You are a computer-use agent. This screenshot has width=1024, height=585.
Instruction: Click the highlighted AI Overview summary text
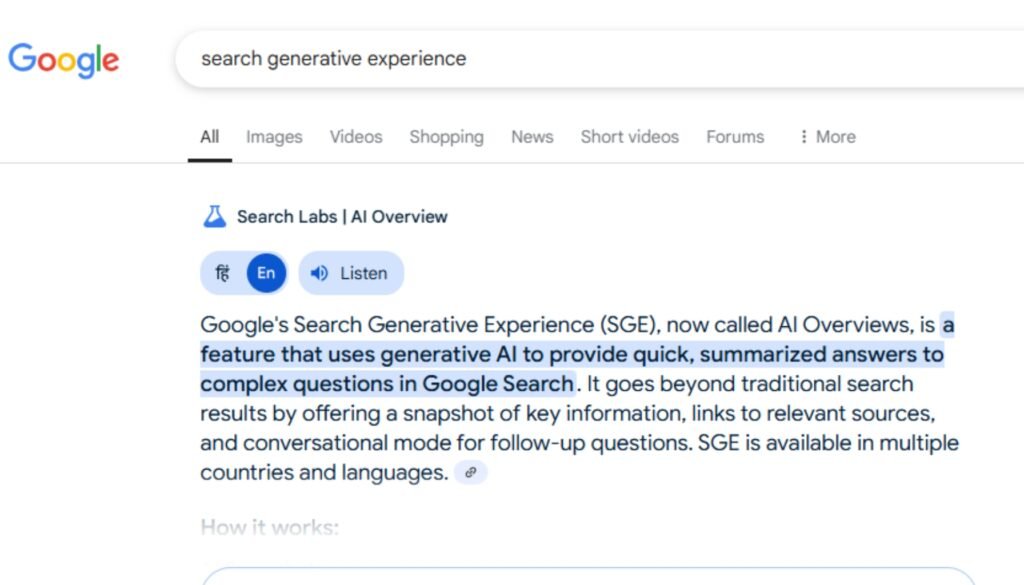[573, 355]
